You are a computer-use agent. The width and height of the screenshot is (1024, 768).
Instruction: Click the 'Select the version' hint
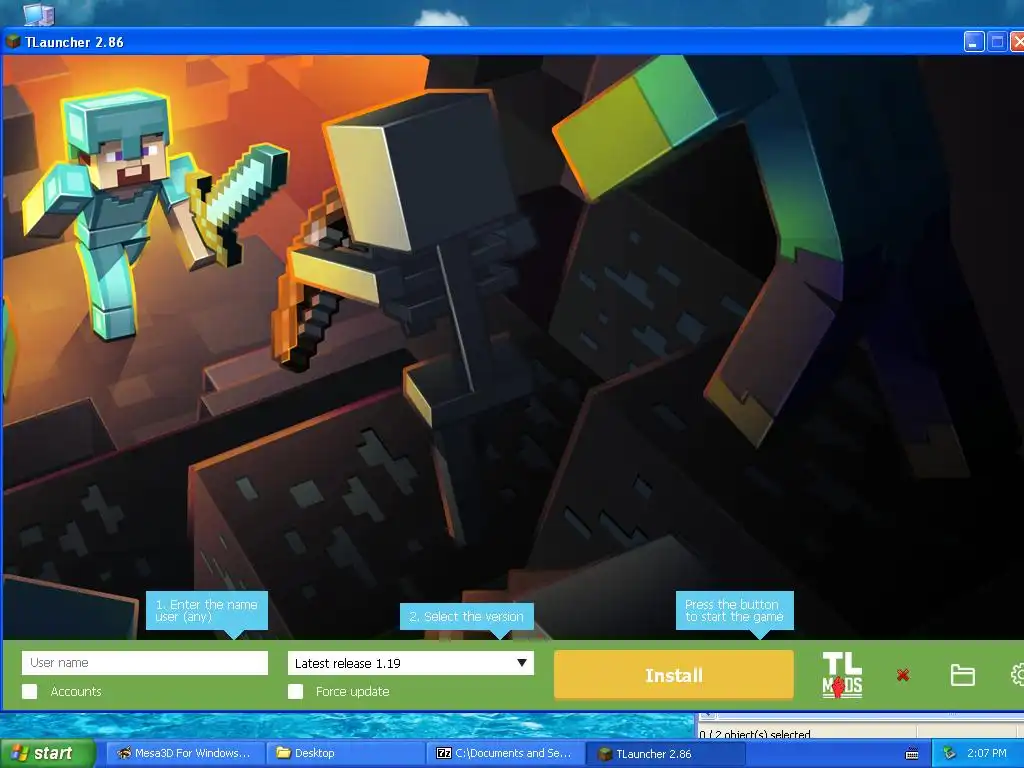tap(466, 616)
